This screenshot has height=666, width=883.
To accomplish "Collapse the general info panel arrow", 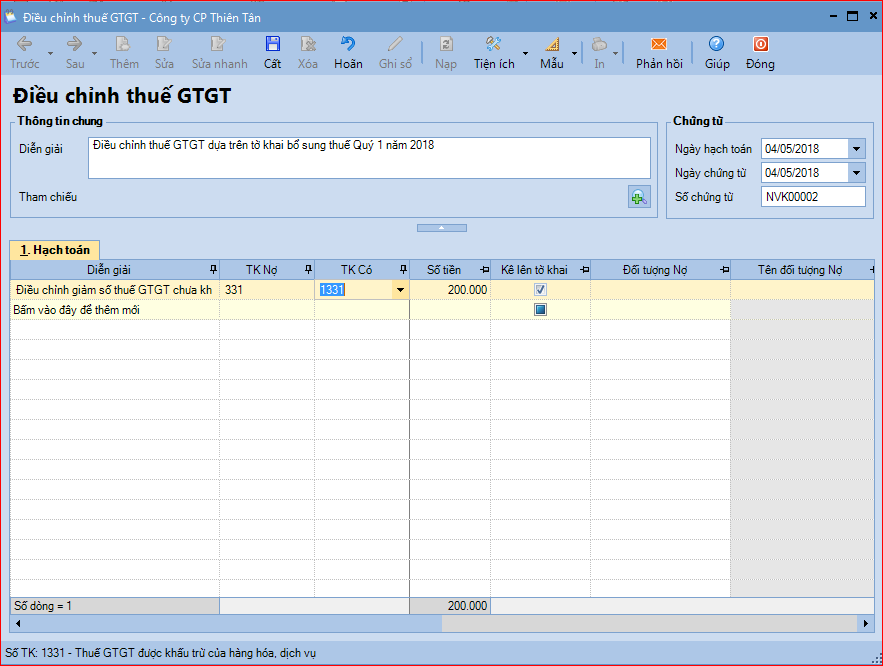I will pos(441,228).
